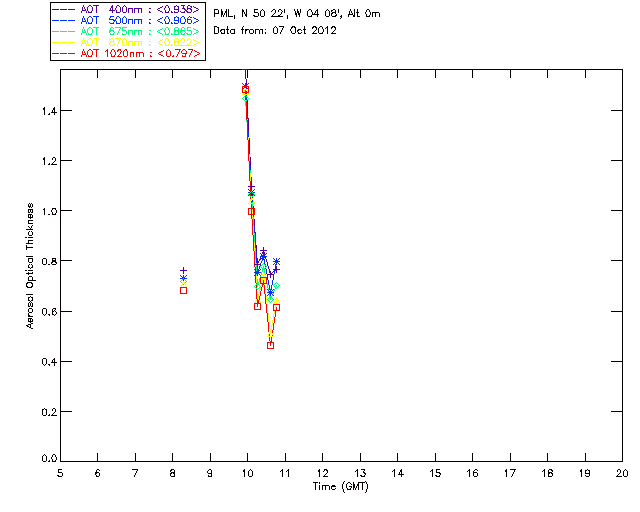
Task: Click the hour 5 x-axis label
Action: click(x=60, y=473)
